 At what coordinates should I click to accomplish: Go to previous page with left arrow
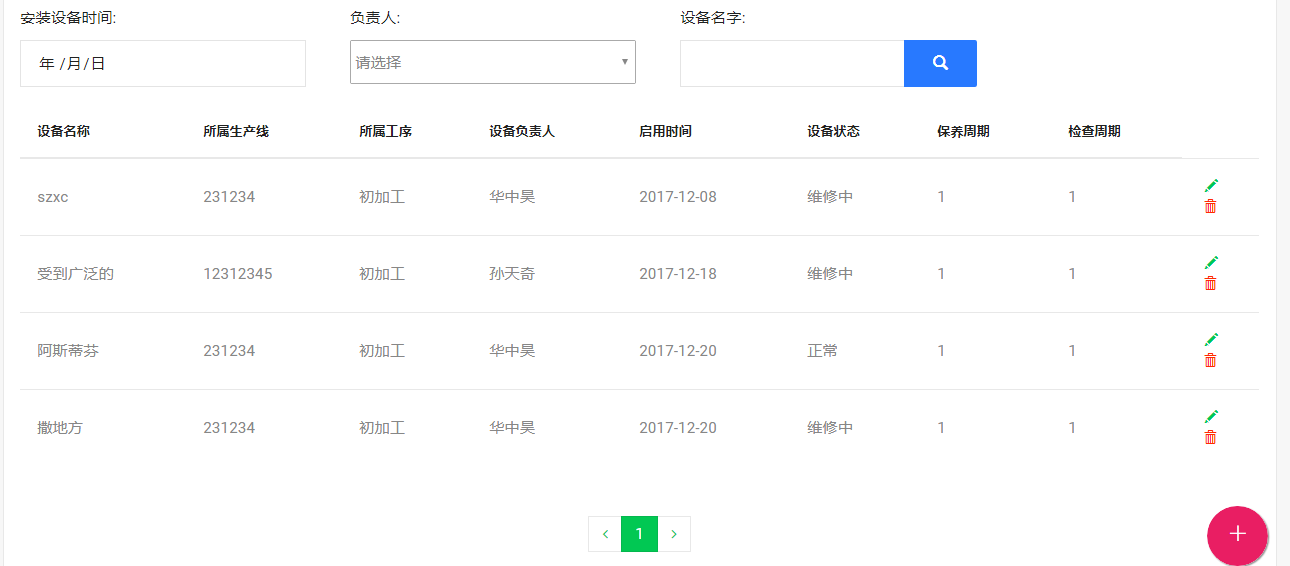(605, 534)
